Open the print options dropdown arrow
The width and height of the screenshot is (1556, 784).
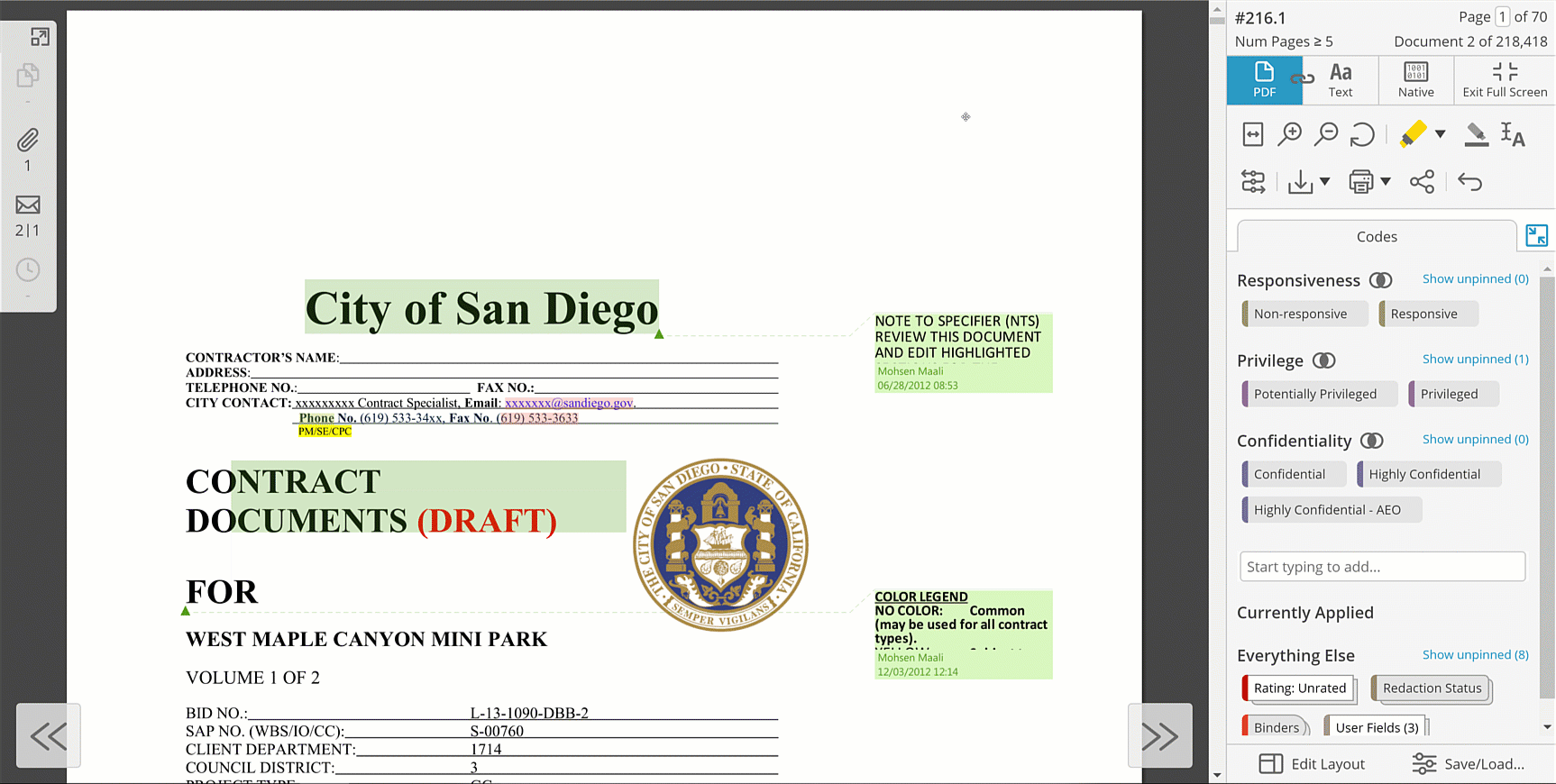1386,181
